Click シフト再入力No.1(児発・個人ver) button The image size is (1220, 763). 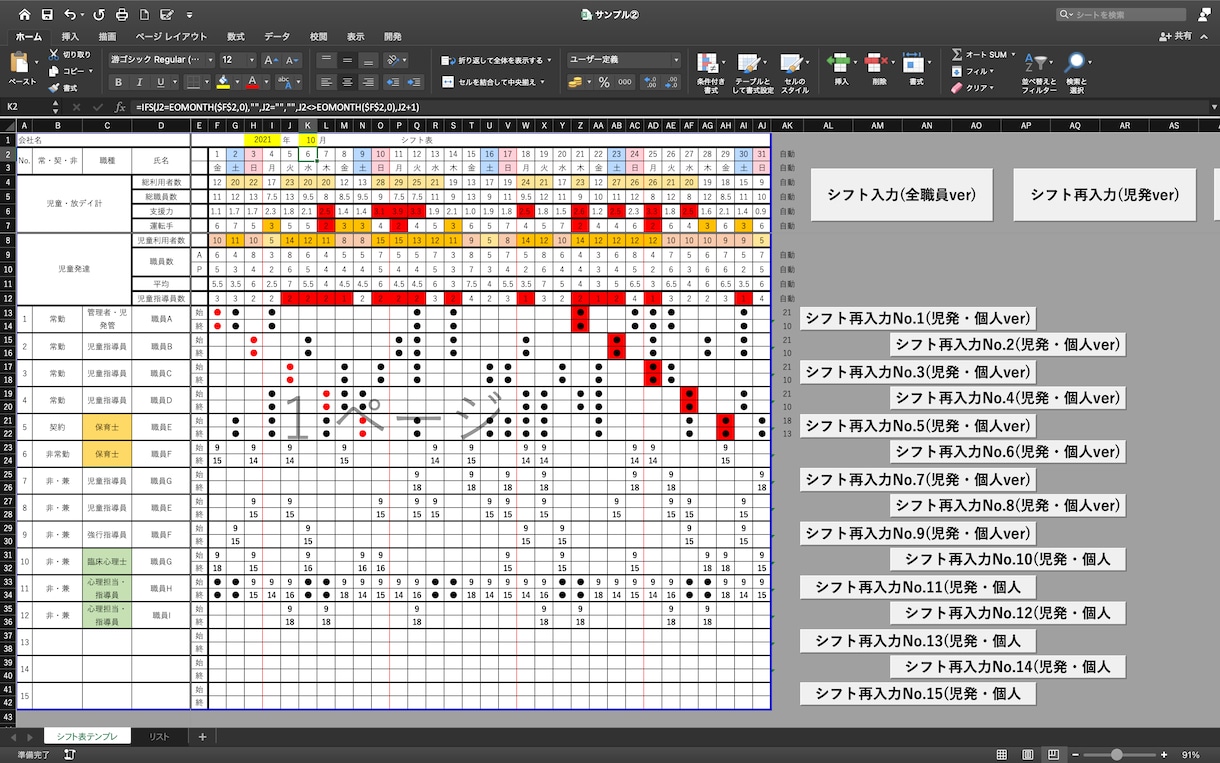coord(918,318)
